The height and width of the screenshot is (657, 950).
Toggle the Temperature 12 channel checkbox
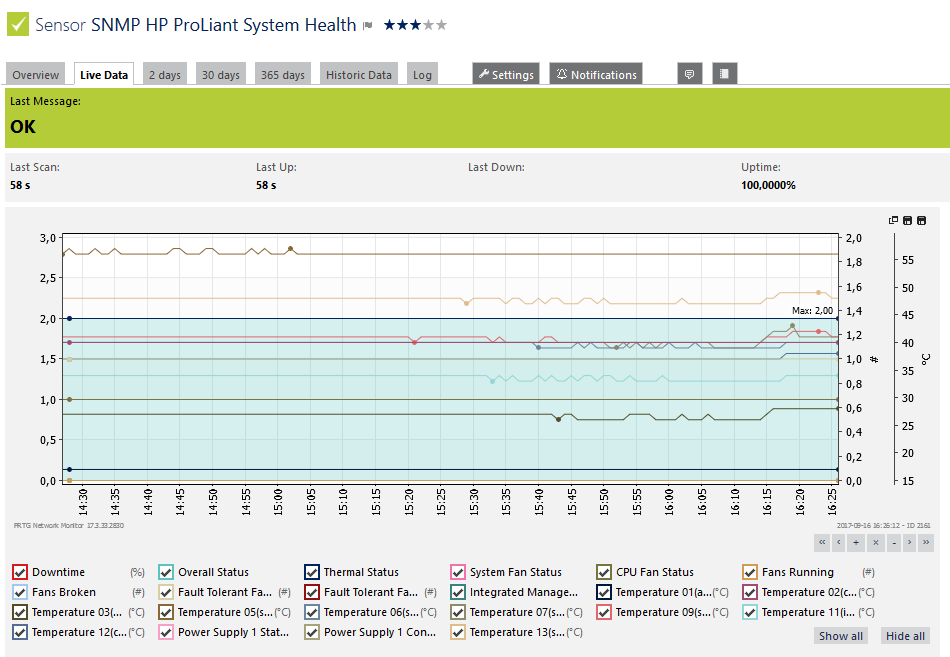coord(20,632)
